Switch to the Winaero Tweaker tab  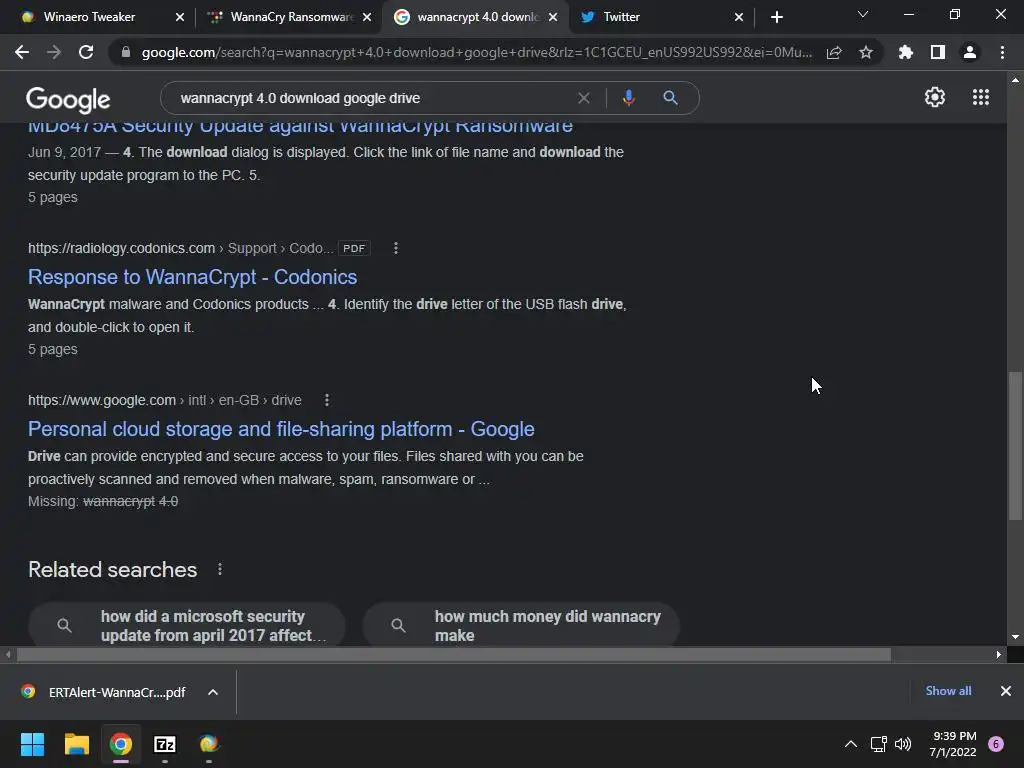[x=89, y=17]
